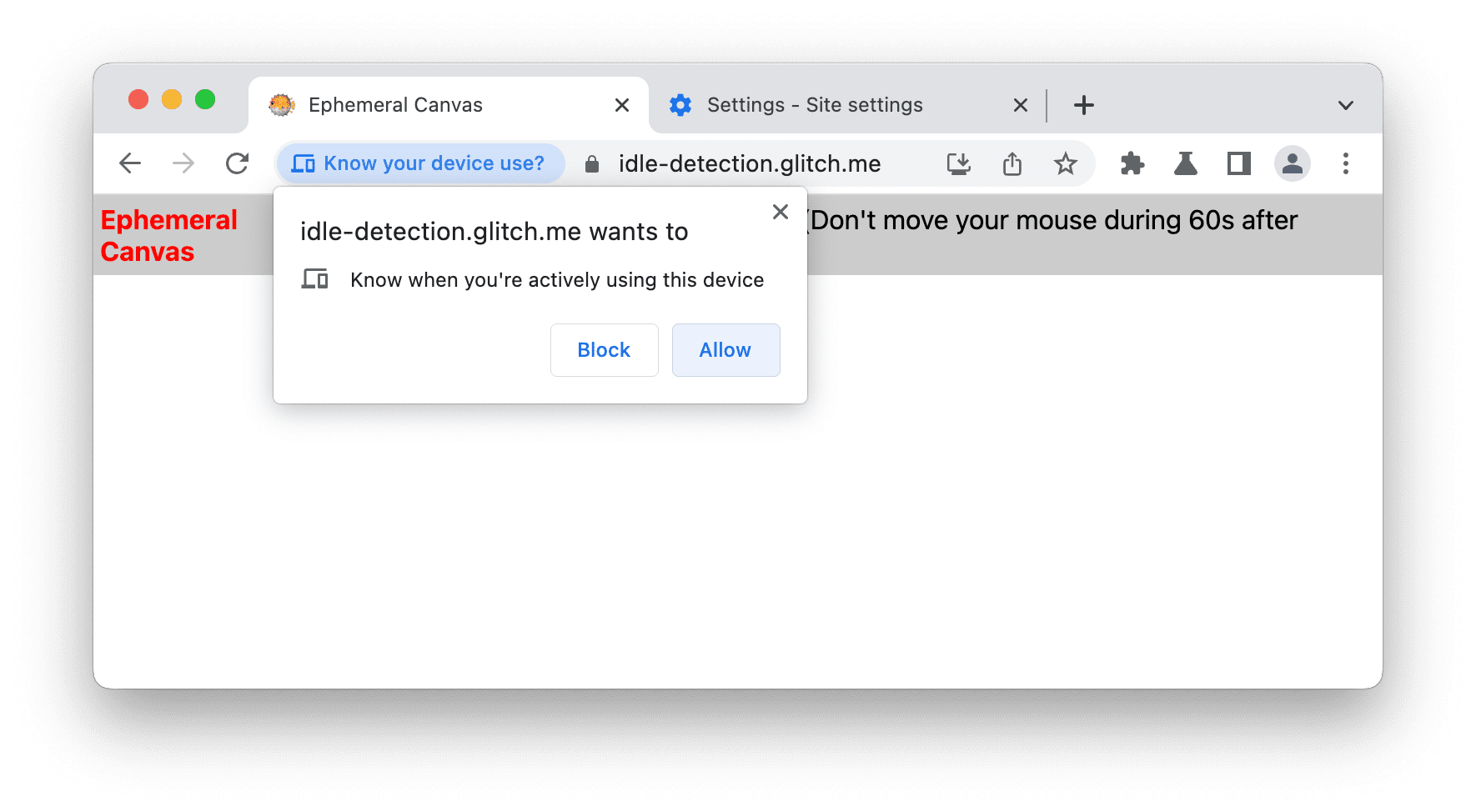This screenshot has width=1476, height=812.
Task: Block idle detection permission
Action: coord(604,349)
